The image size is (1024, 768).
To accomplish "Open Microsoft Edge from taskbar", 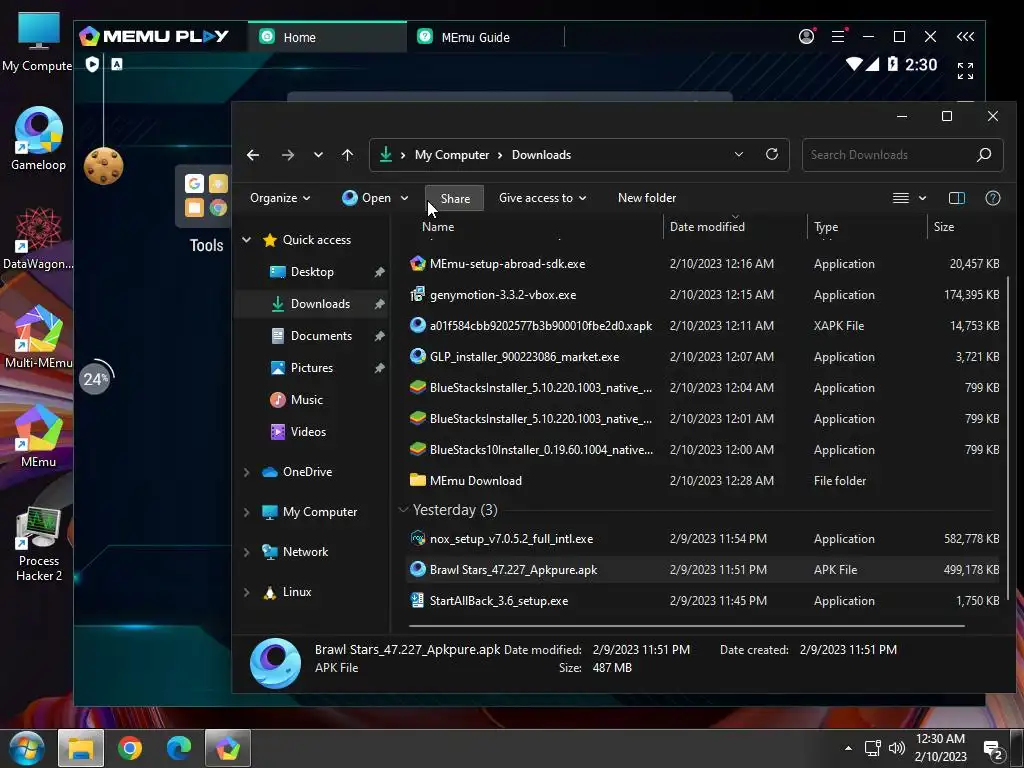I will click(179, 748).
